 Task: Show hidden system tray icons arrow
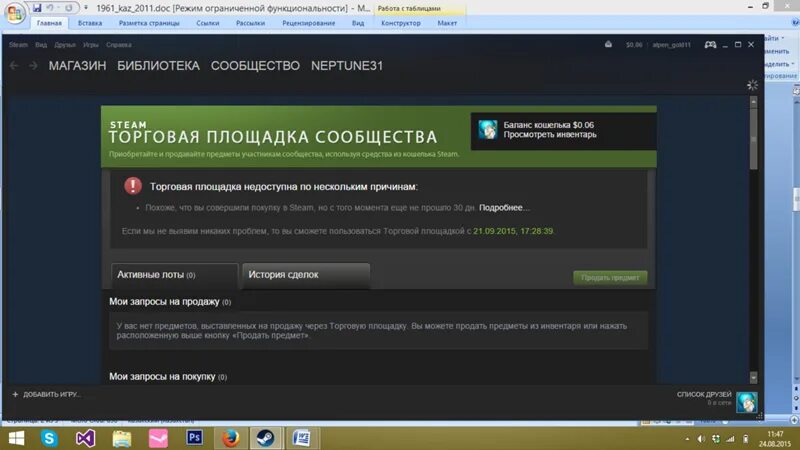(687, 439)
